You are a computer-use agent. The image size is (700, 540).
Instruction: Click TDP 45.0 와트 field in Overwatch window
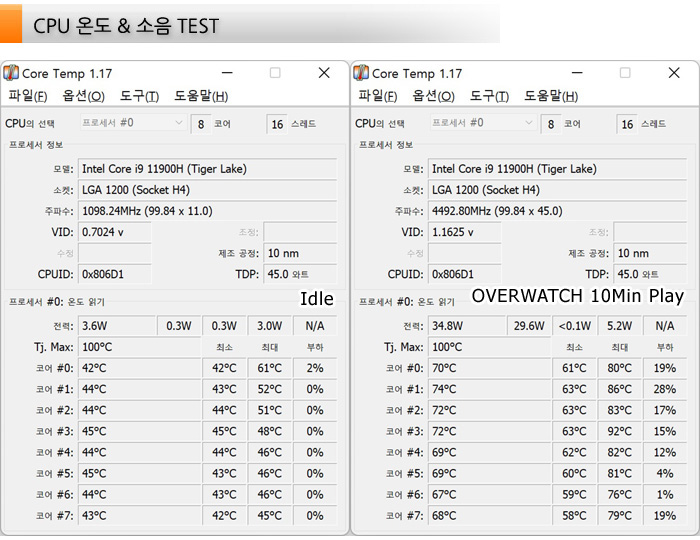point(650,274)
